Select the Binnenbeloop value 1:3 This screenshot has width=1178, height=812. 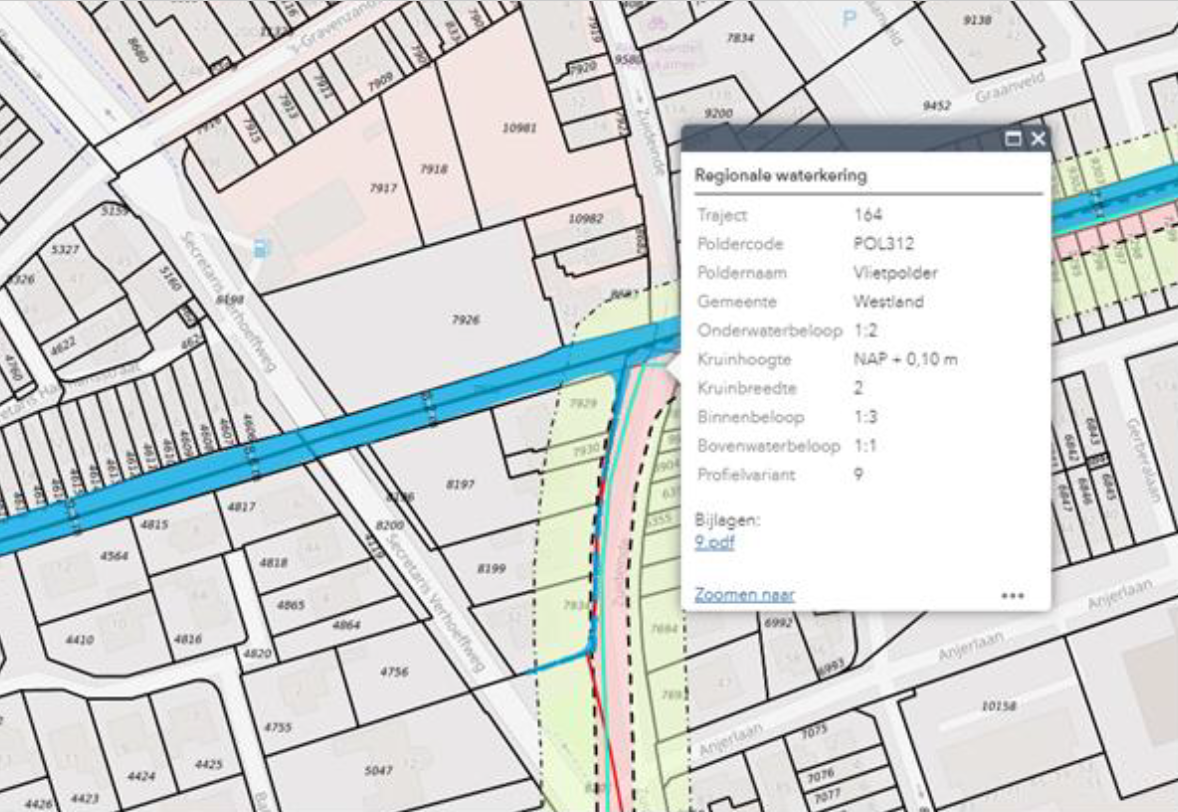865,417
